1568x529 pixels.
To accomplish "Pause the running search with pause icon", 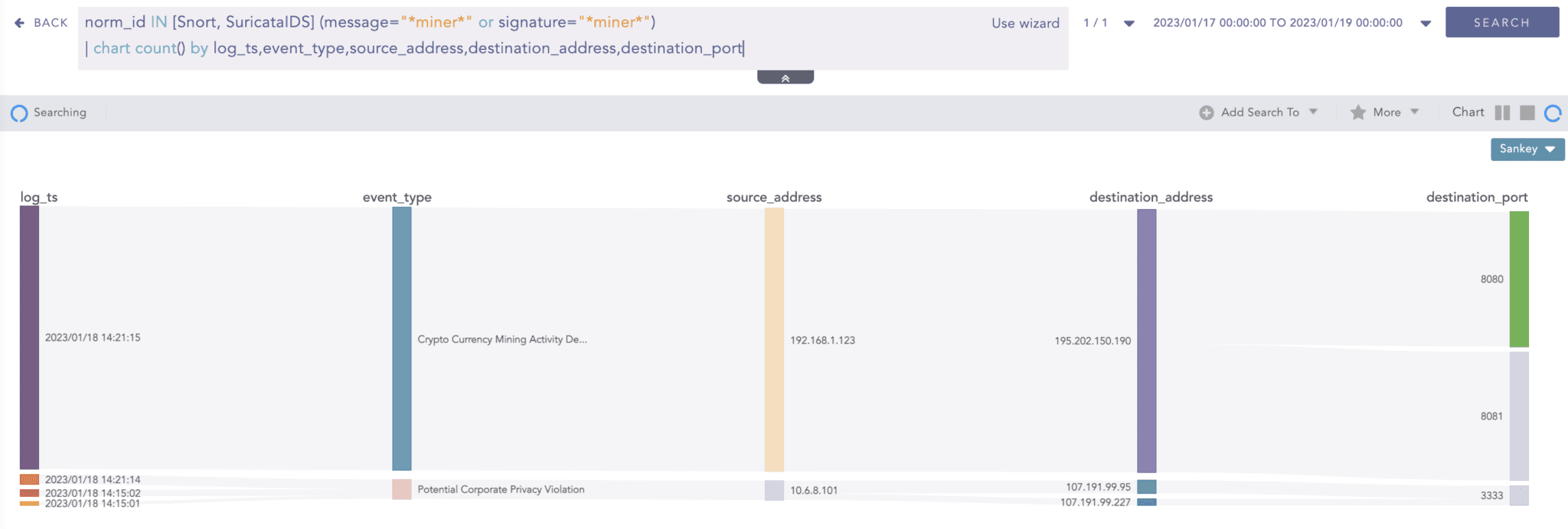I will point(1502,113).
